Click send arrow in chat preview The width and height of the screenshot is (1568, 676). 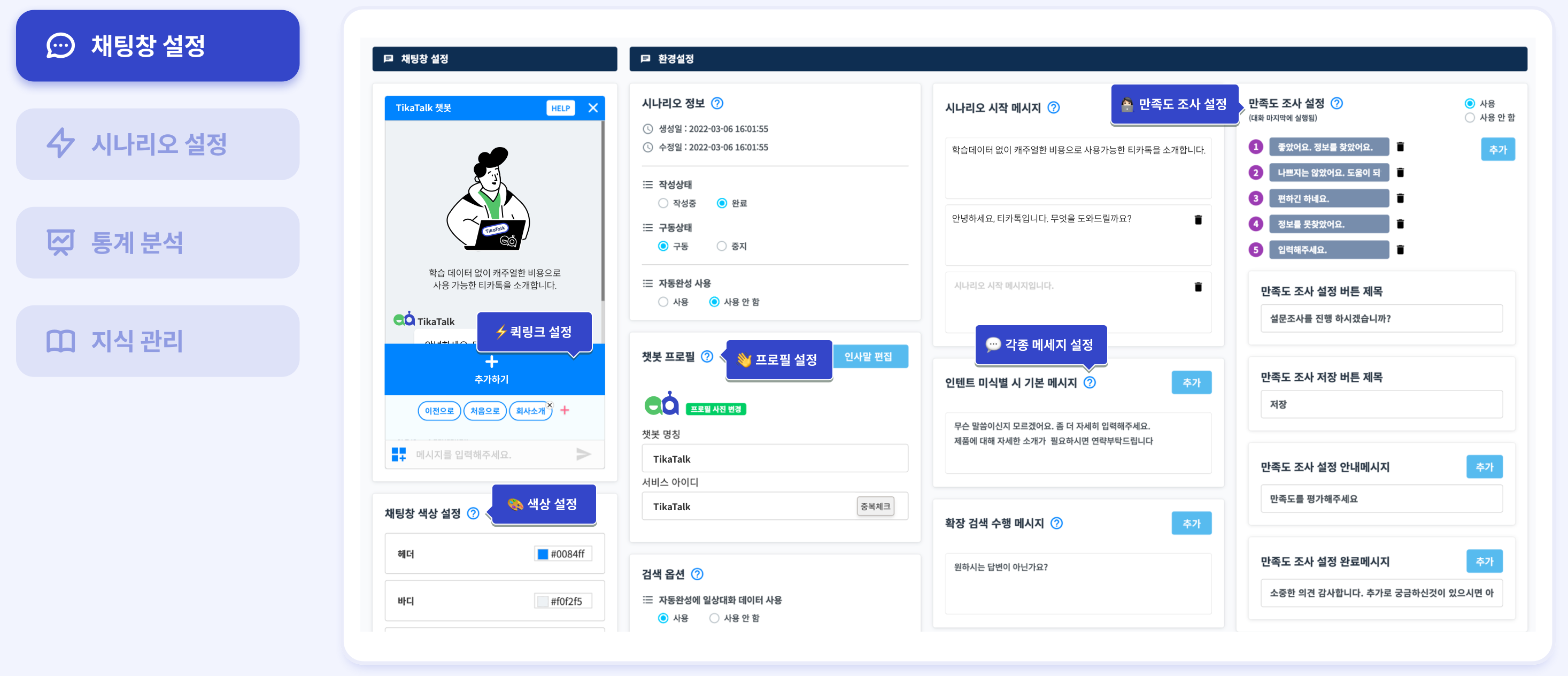click(583, 454)
